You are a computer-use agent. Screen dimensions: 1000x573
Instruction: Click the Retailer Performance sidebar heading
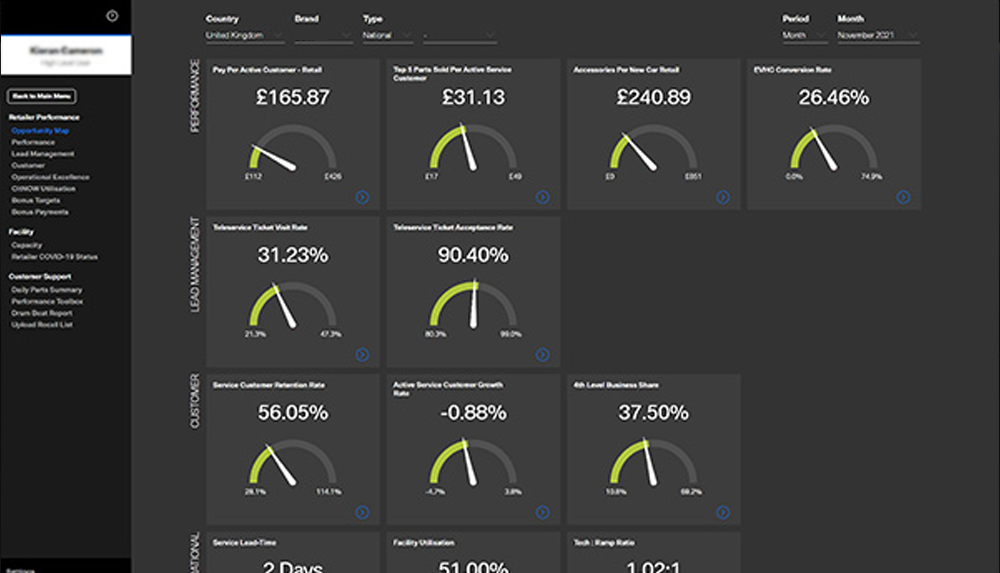point(44,117)
